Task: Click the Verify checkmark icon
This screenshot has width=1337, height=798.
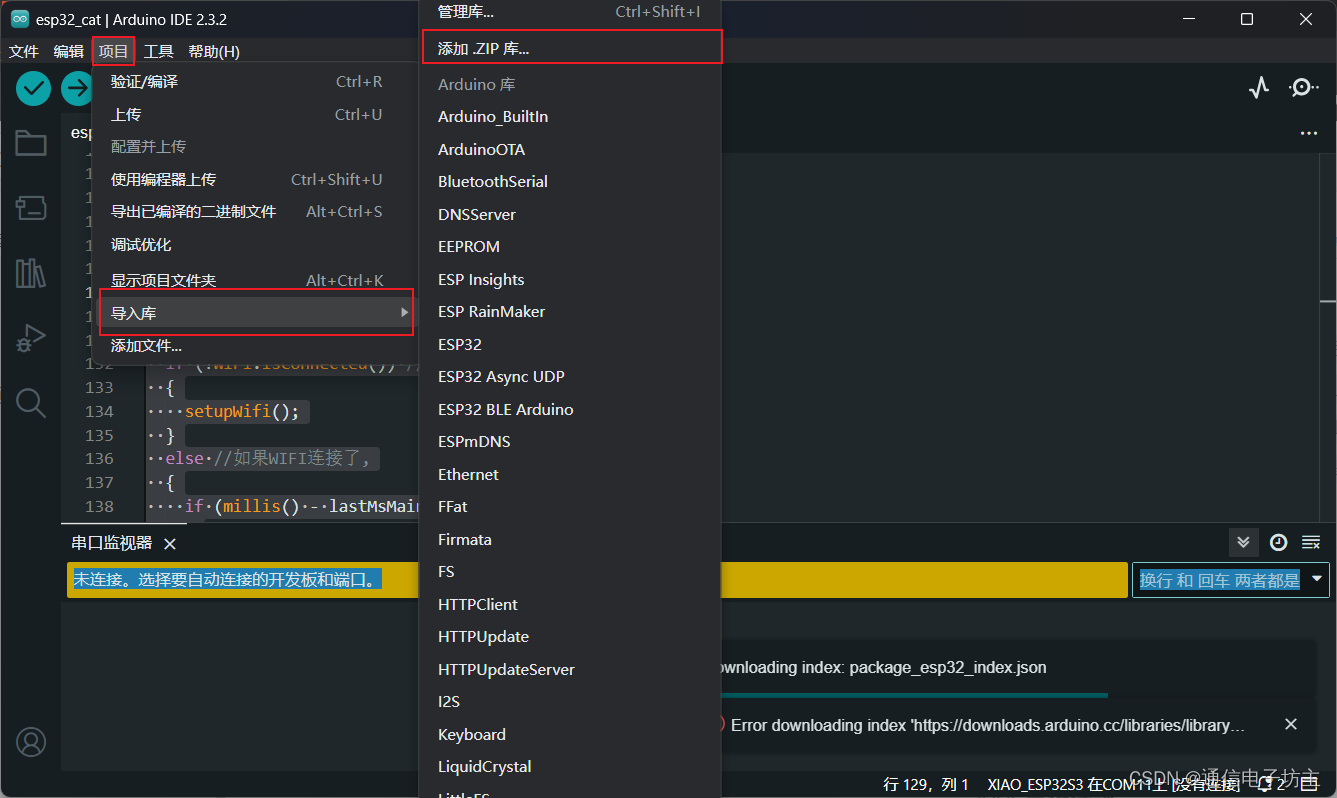Action: pyautogui.click(x=33, y=88)
